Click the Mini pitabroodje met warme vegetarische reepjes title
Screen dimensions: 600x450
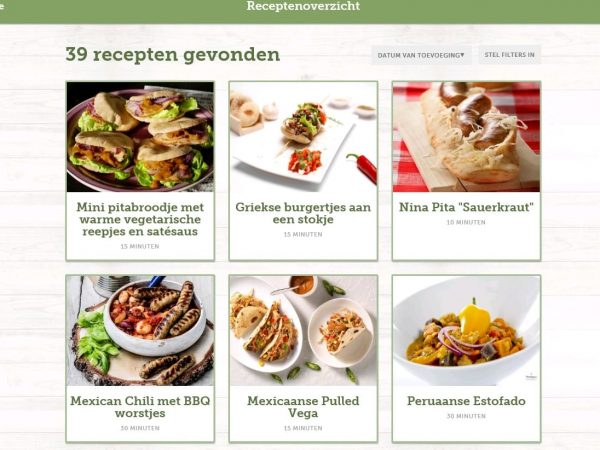point(140,219)
